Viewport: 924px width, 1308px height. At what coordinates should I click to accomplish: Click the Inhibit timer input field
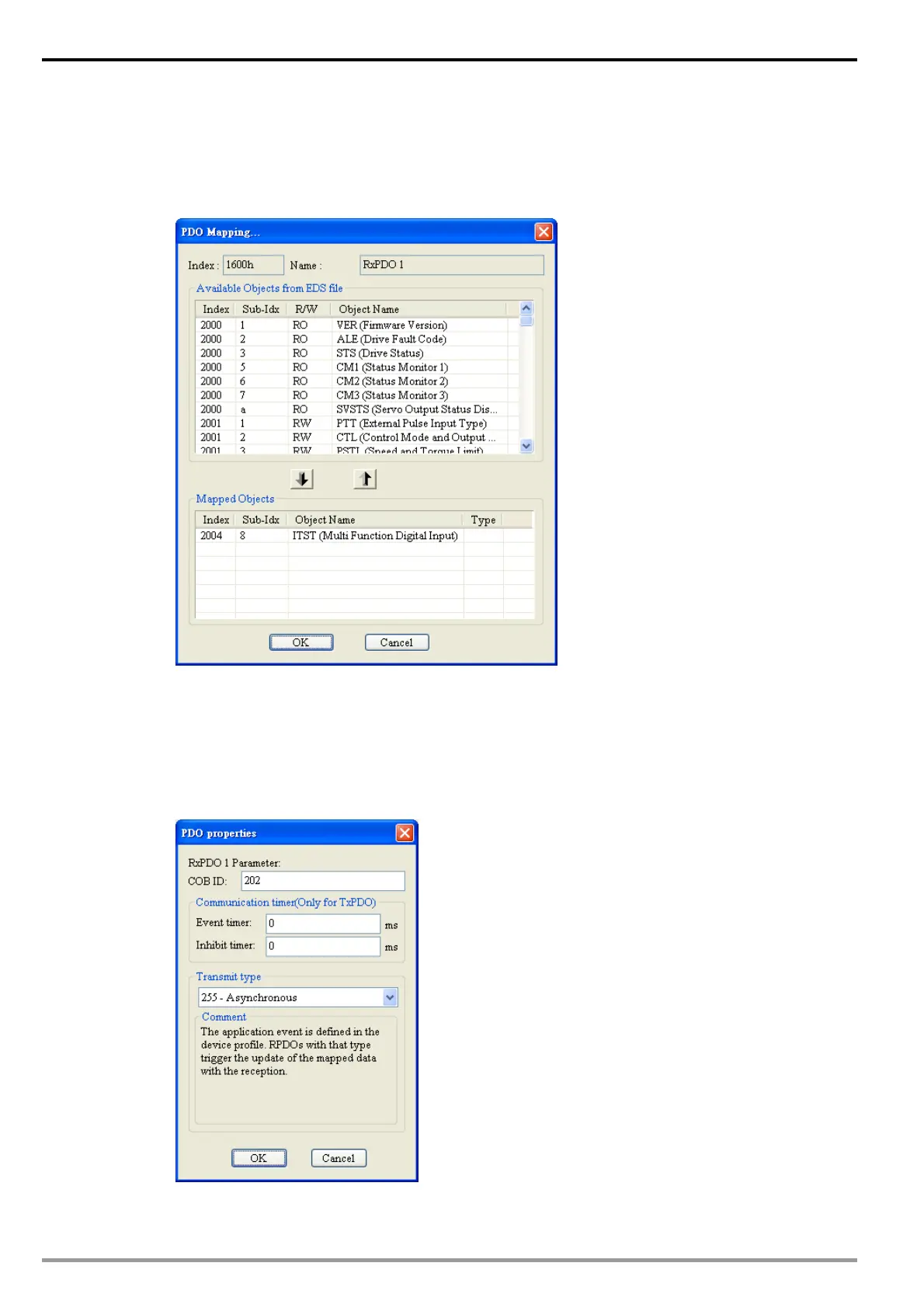tap(323, 946)
